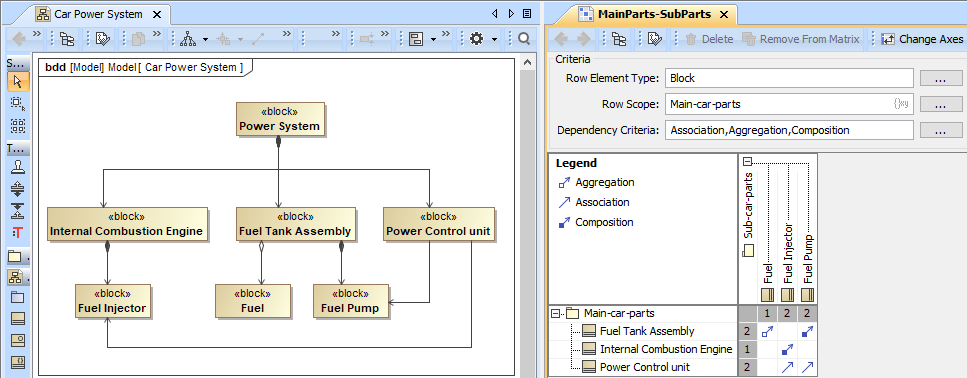
Task: Open the gear options dropdown arrow
Action: click(494, 39)
